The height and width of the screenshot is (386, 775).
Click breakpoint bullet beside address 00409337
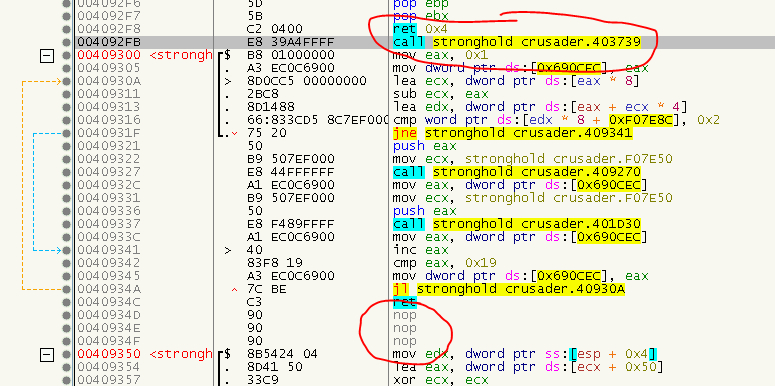(66, 224)
